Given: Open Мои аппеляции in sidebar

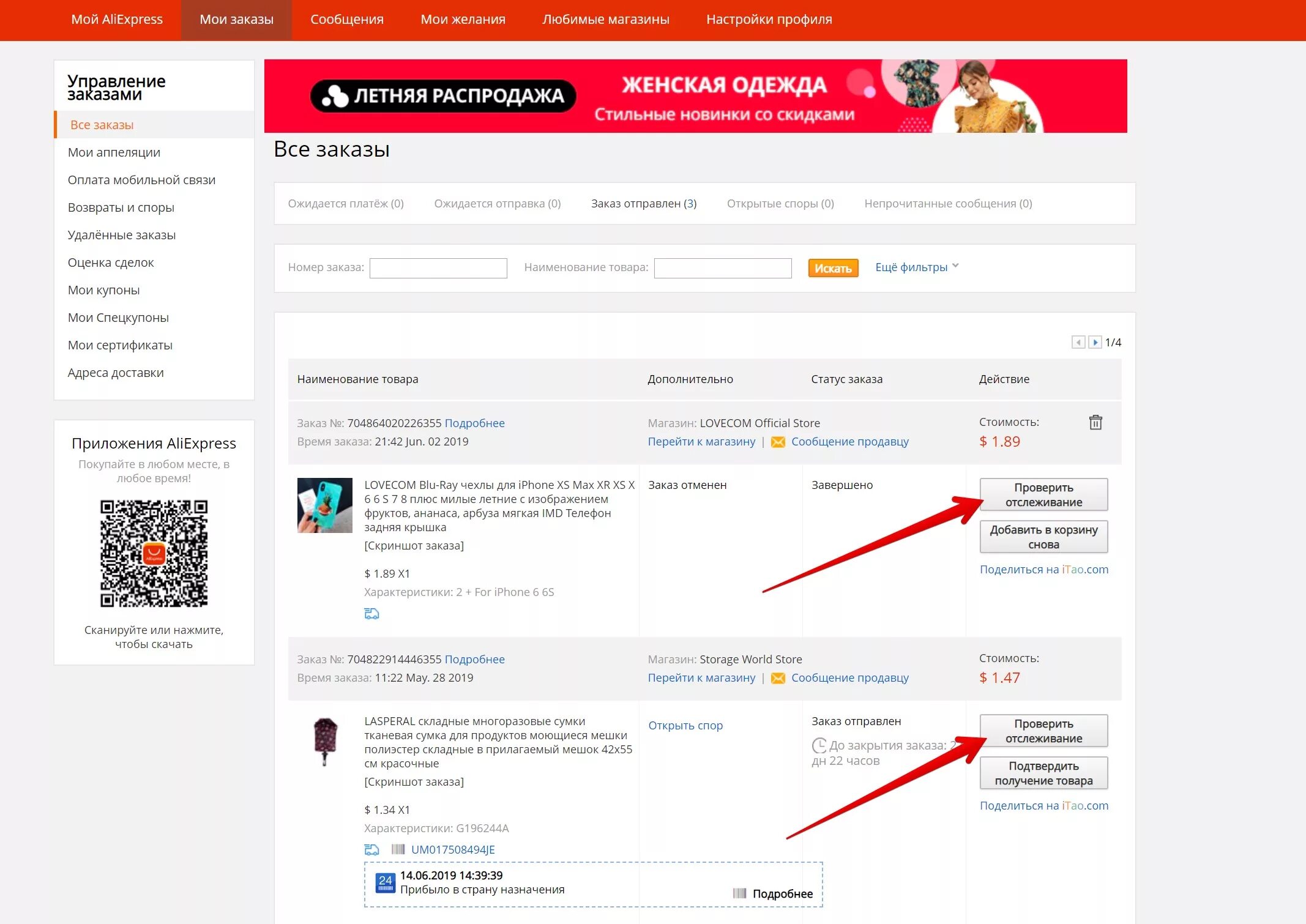Looking at the screenshot, I should pyautogui.click(x=114, y=152).
